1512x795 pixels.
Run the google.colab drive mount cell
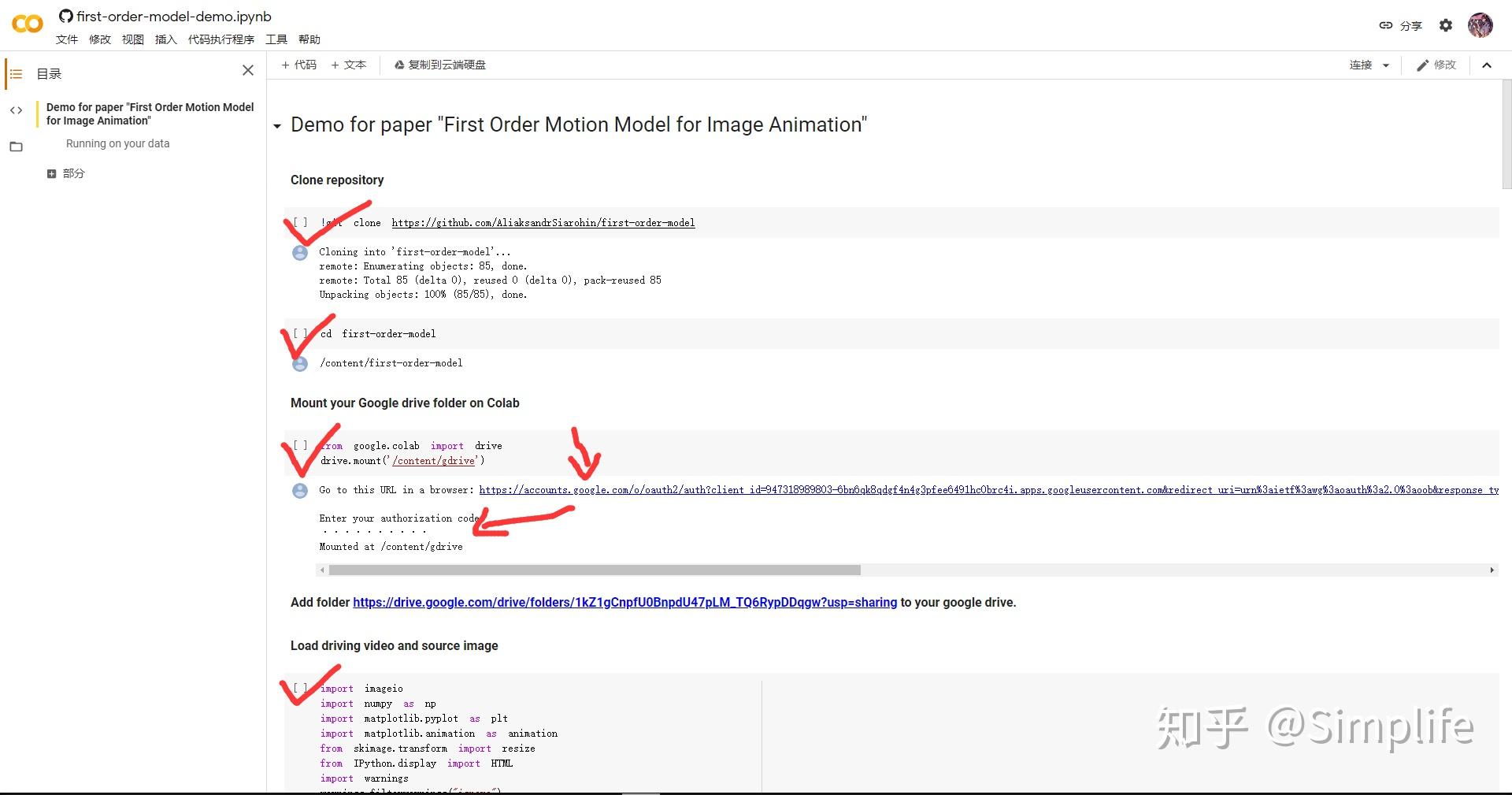(x=300, y=445)
